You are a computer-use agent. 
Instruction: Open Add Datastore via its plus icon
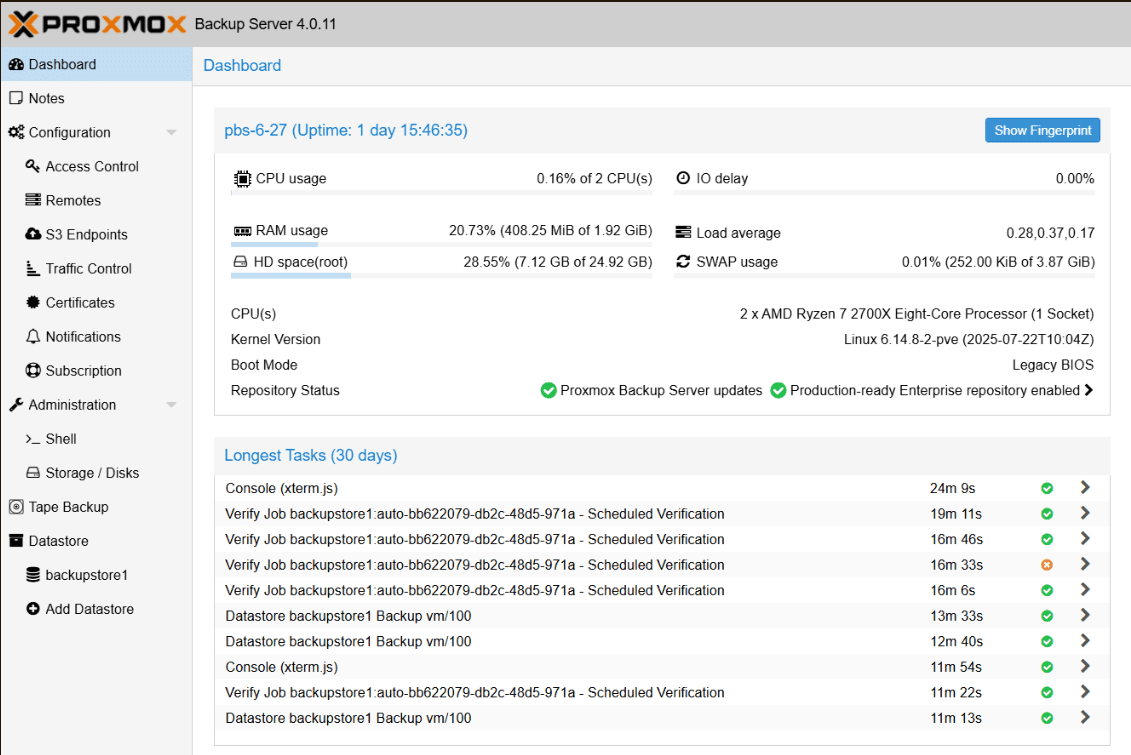tap(32, 609)
